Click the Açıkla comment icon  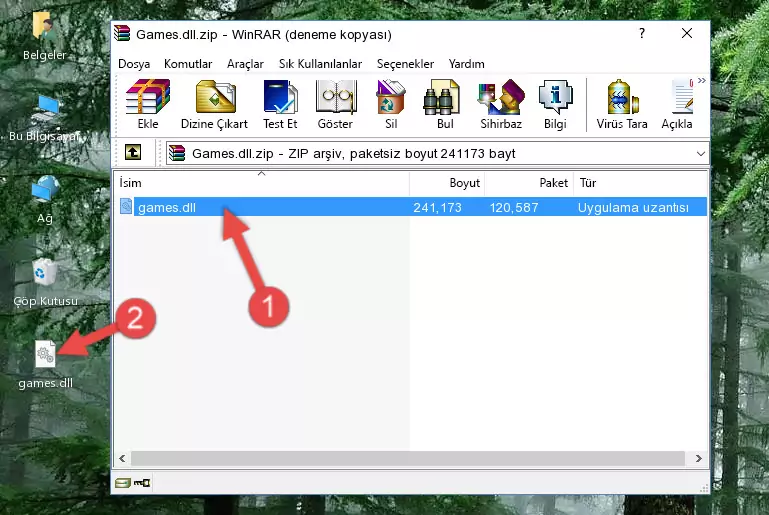tap(678, 104)
